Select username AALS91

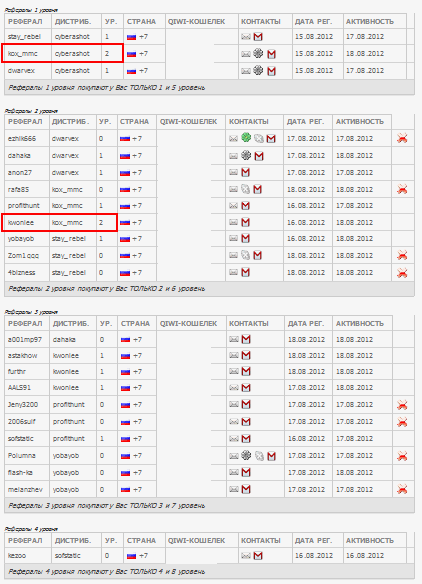click(19, 388)
